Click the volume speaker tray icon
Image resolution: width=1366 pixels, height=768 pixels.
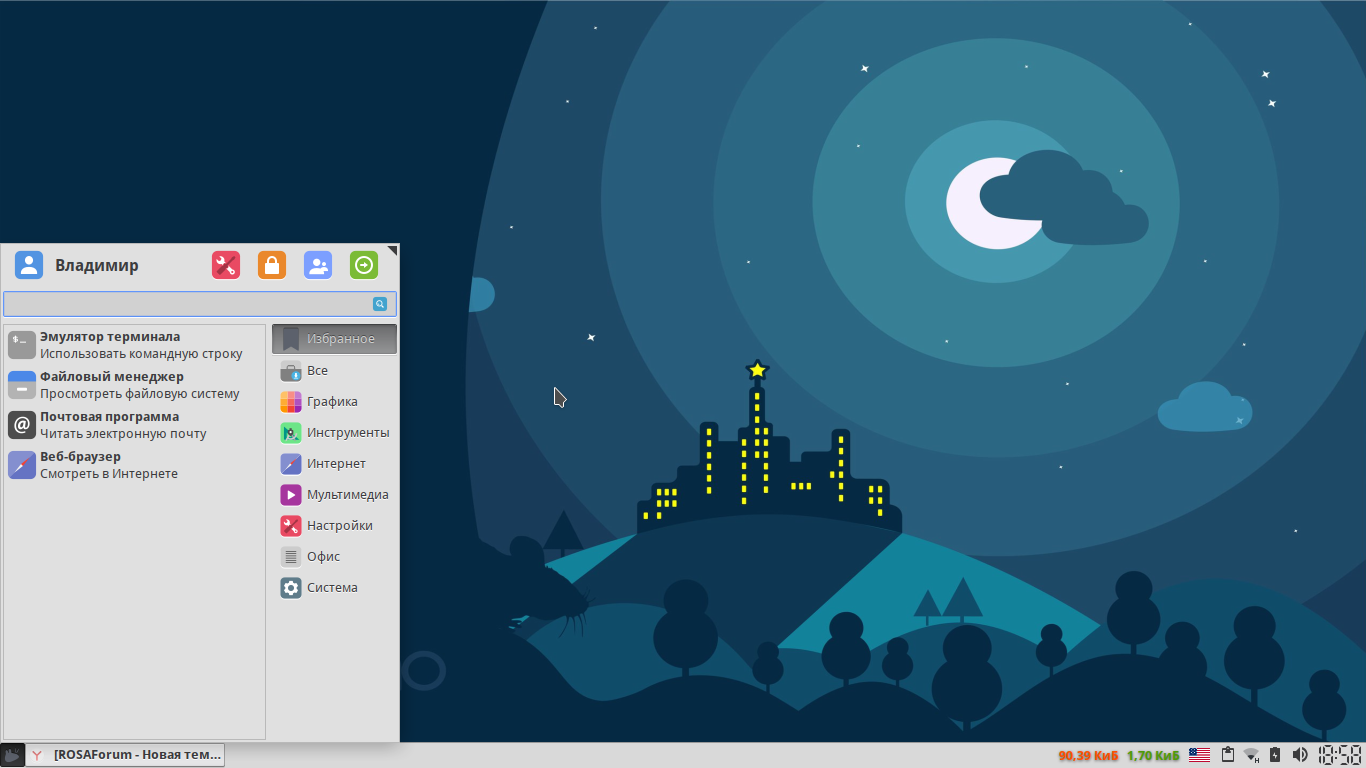[1300, 755]
